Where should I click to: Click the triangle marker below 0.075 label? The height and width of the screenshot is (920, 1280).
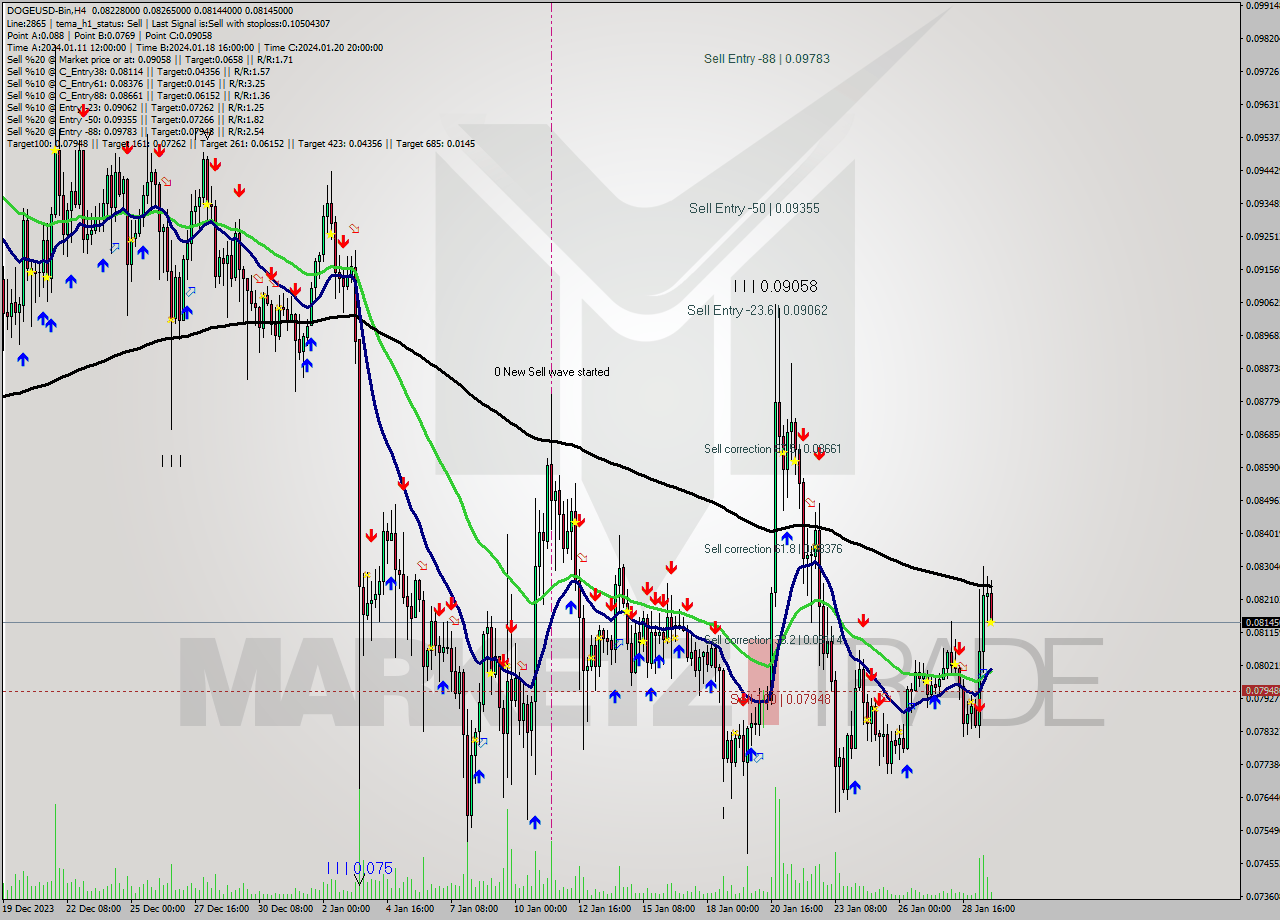click(x=359, y=880)
